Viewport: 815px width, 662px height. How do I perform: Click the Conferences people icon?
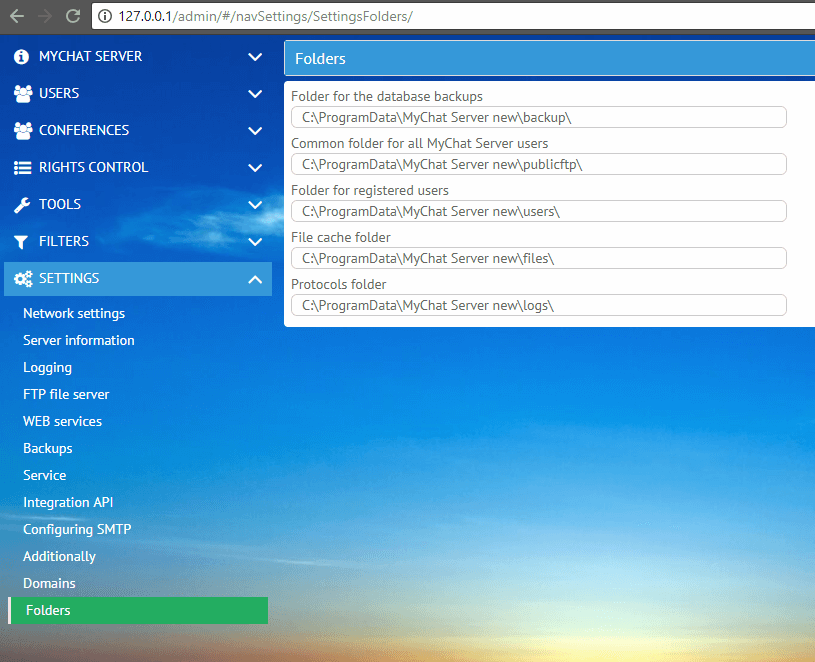pyautogui.click(x=22, y=131)
